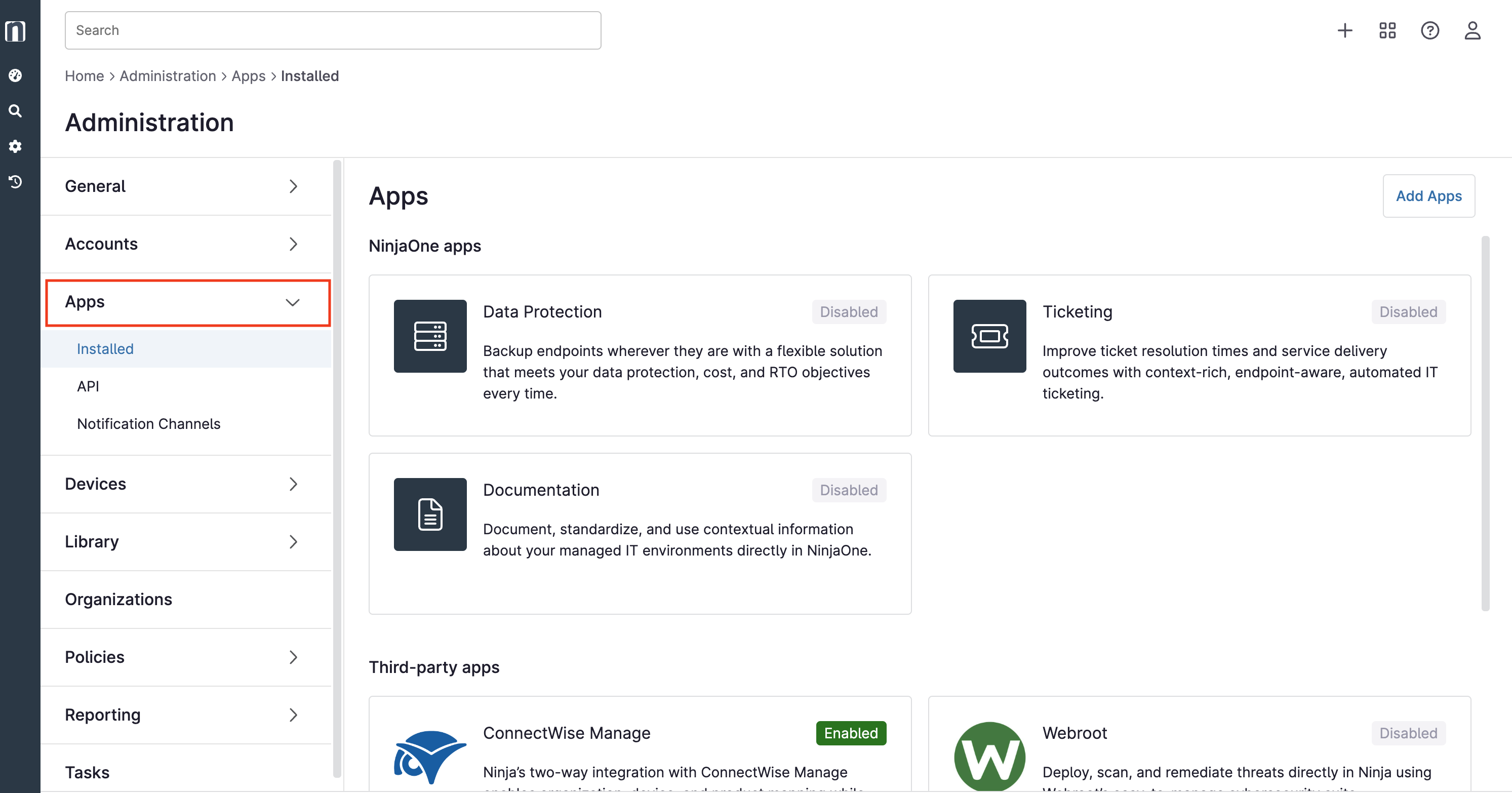Click the plus add icon in header
The height and width of the screenshot is (793, 1512).
[x=1345, y=30]
